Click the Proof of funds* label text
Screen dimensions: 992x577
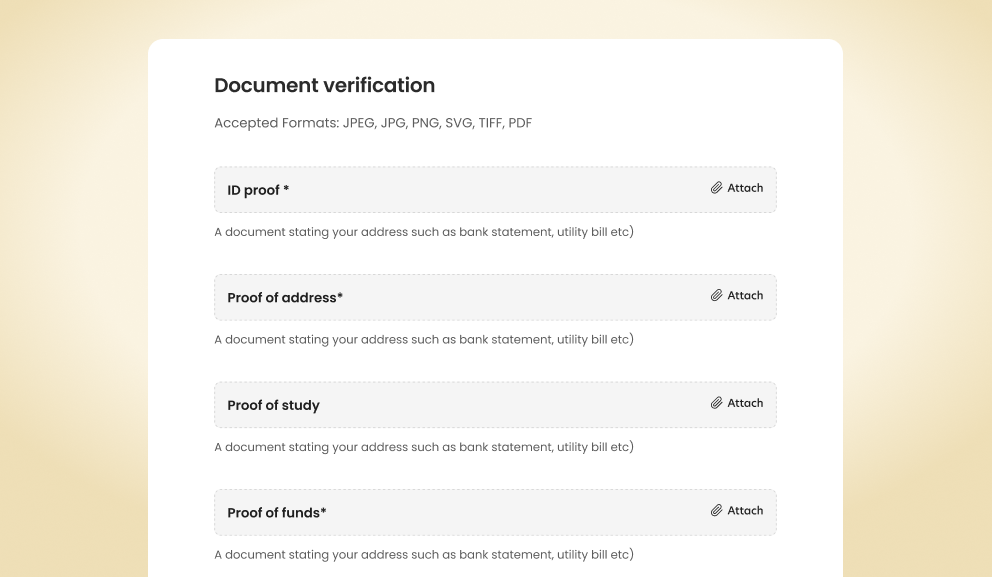(277, 512)
